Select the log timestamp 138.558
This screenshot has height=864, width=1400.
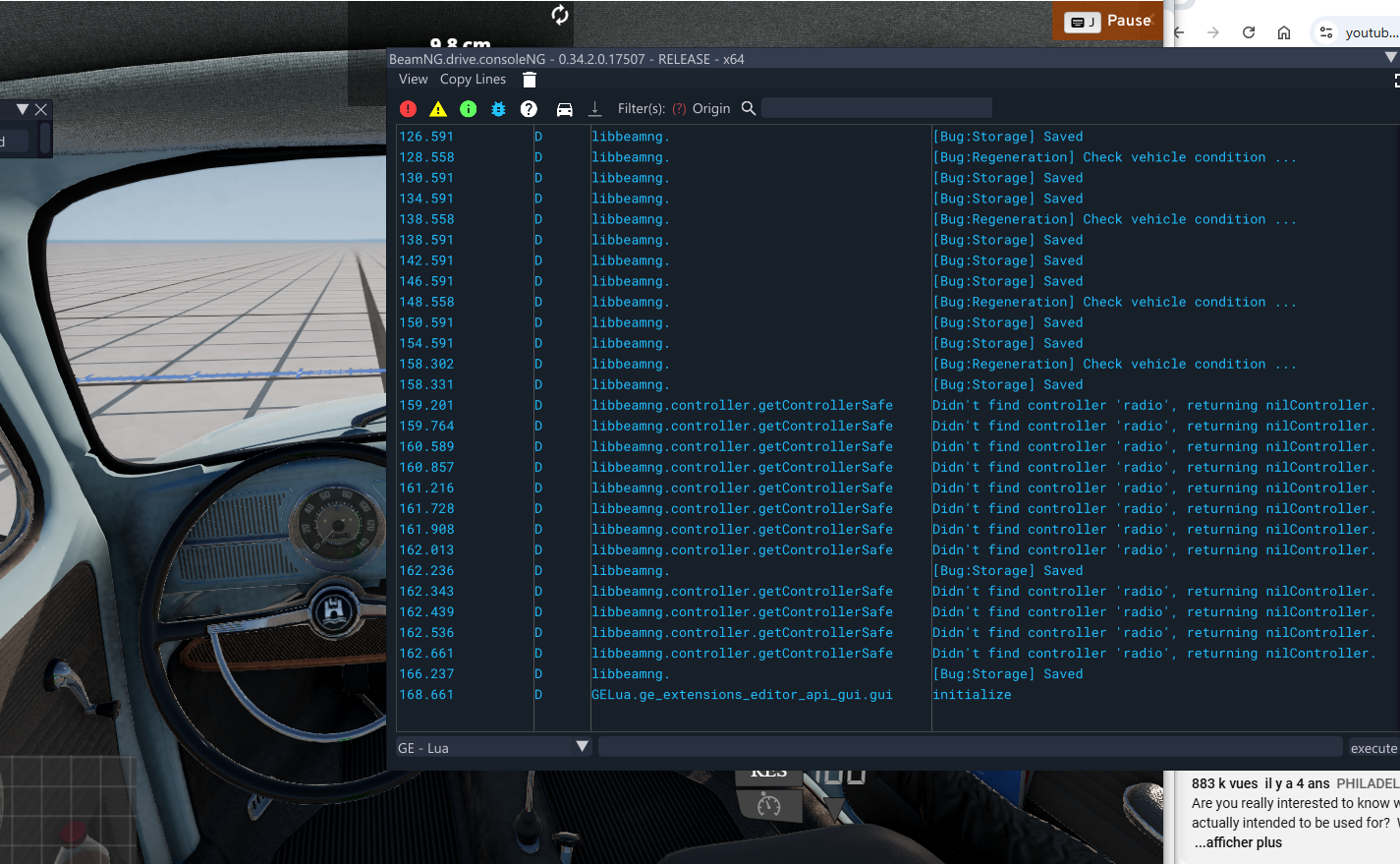click(x=426, y=219)
